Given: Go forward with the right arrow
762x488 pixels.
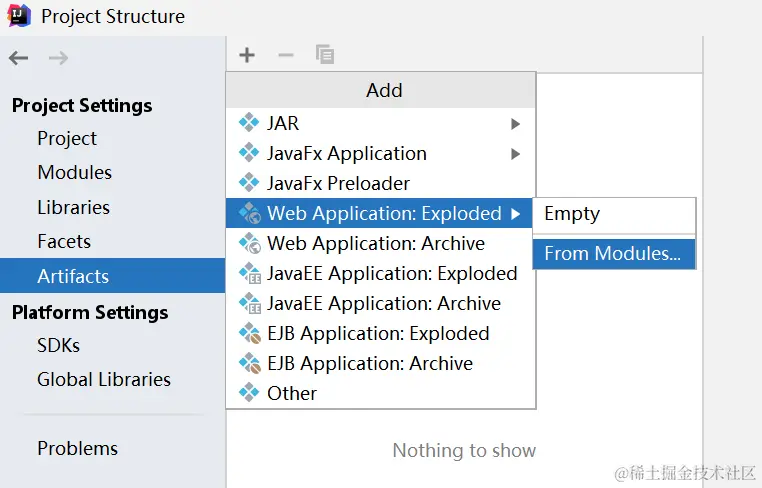Looking at the screenshot, I should coord(58,58).
